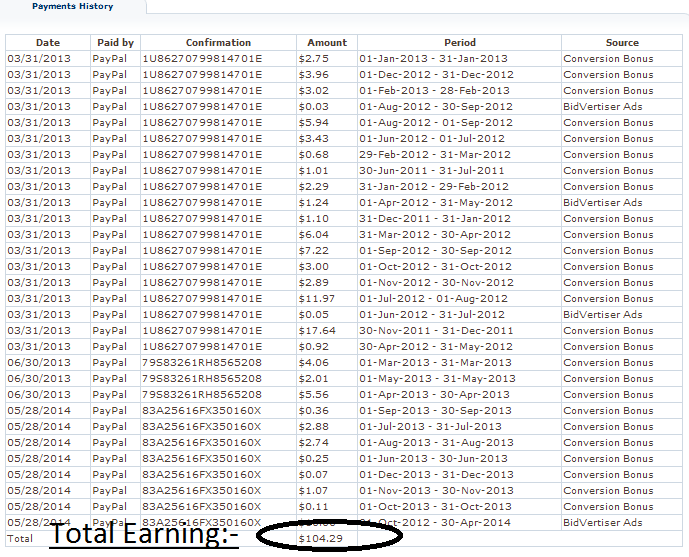Click confirmation 83A25616FX350160X in the $2.88 row
689x557 pixels.
(201, 427)
